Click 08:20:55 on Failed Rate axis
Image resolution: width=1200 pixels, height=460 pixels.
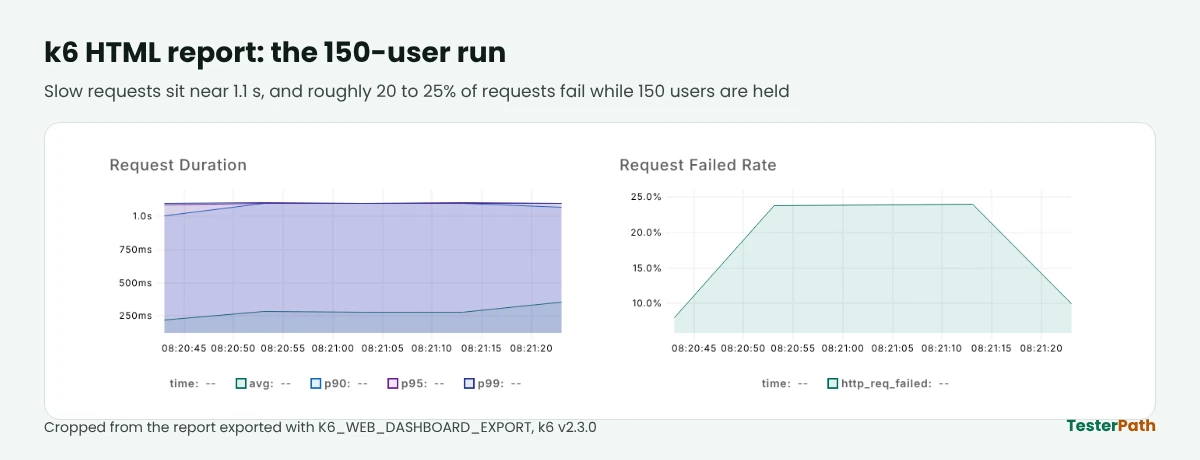793,349
